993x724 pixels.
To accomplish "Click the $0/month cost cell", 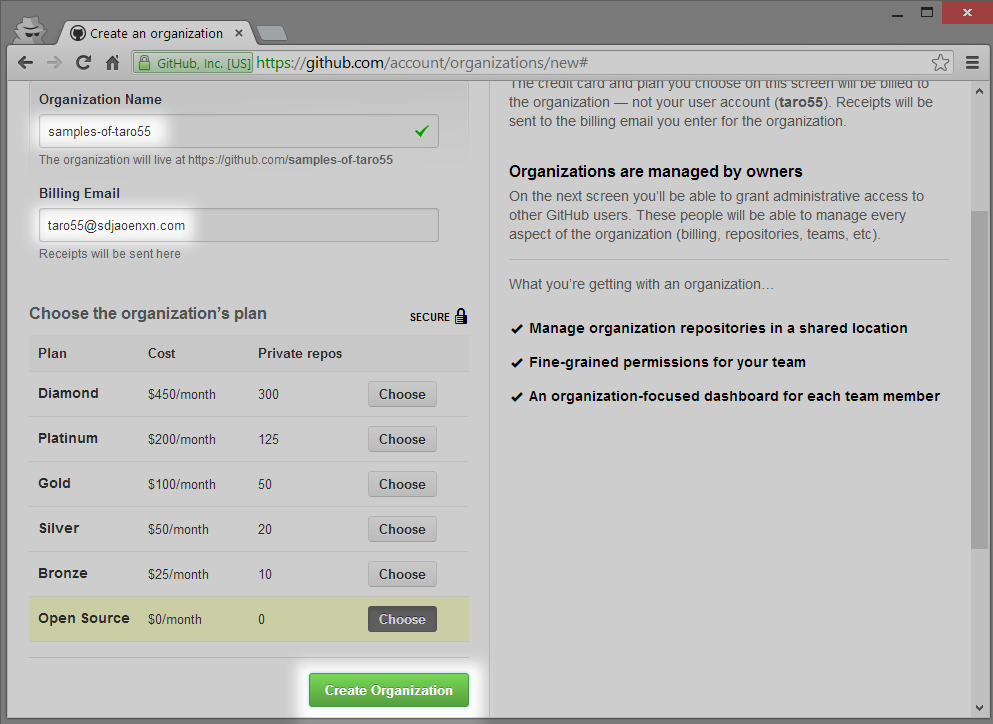I will [175, 619].
